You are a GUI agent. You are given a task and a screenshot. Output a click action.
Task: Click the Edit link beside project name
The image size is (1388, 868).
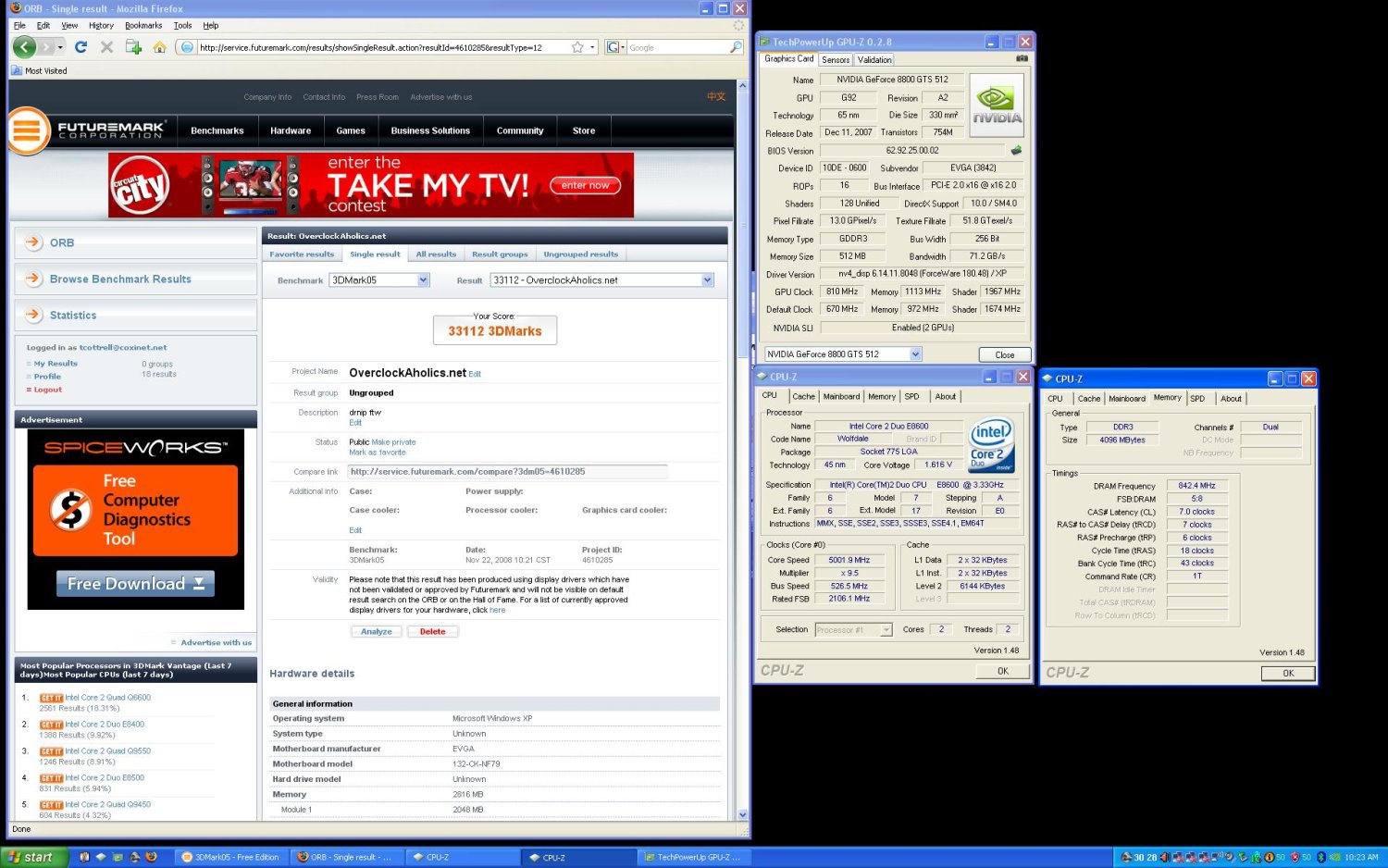(x=475, y=374)
